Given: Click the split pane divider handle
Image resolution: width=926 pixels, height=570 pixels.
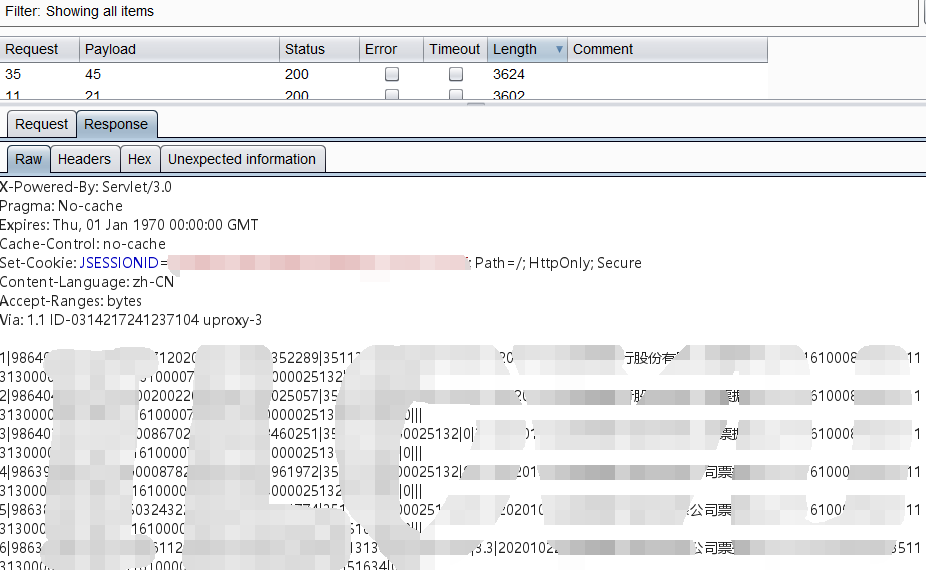Looking at the screenshot, I should click(x=476, y=103).
